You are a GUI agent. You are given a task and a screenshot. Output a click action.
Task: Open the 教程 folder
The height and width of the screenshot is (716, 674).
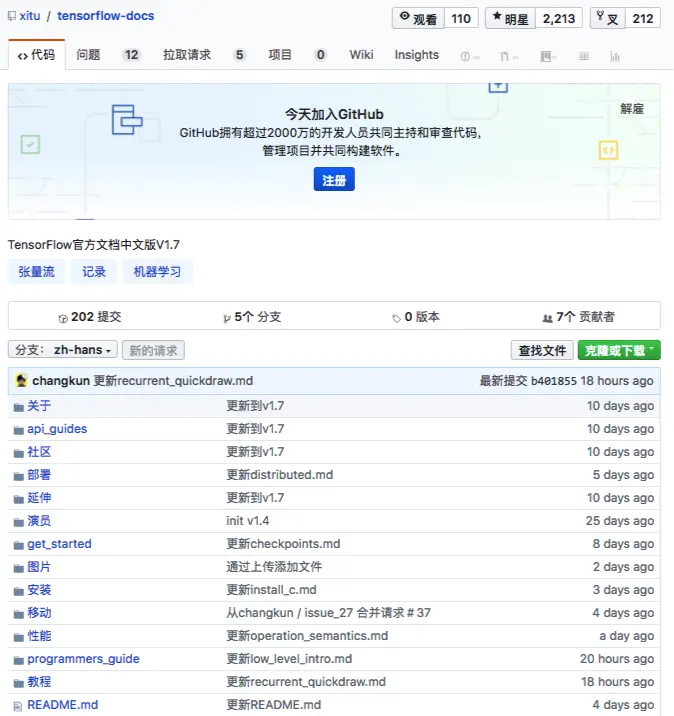tap(39, 682)
